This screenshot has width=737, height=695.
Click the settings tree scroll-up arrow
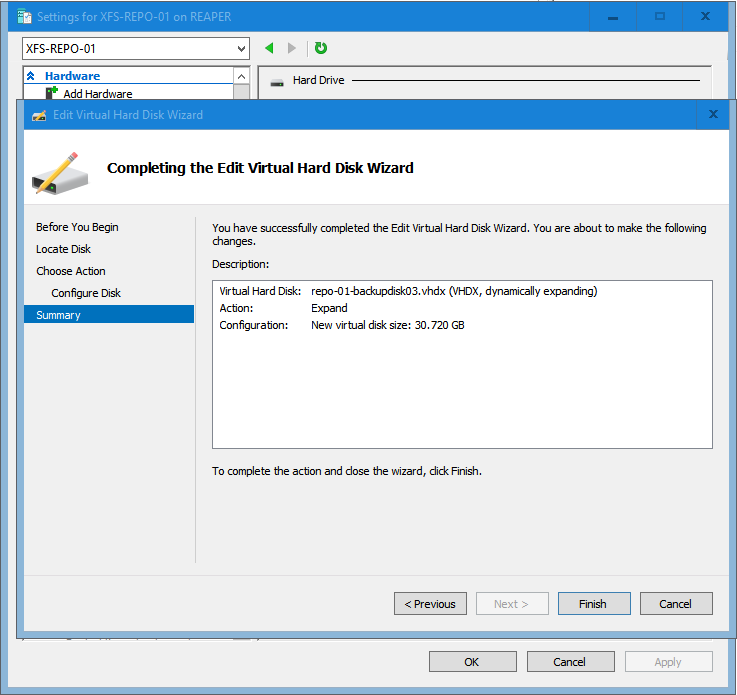241,76
